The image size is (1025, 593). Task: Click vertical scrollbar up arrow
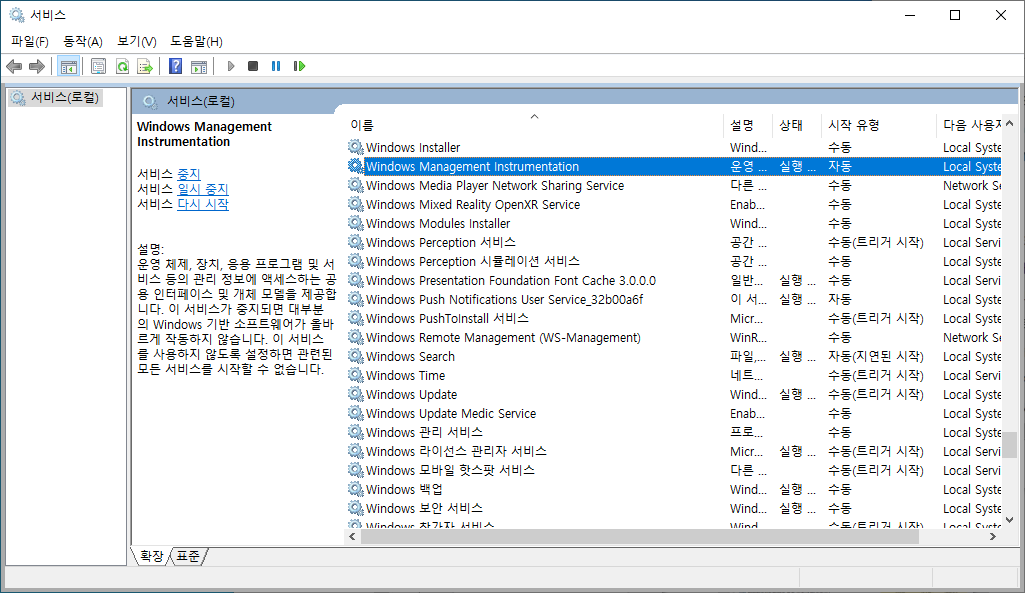1010,123
